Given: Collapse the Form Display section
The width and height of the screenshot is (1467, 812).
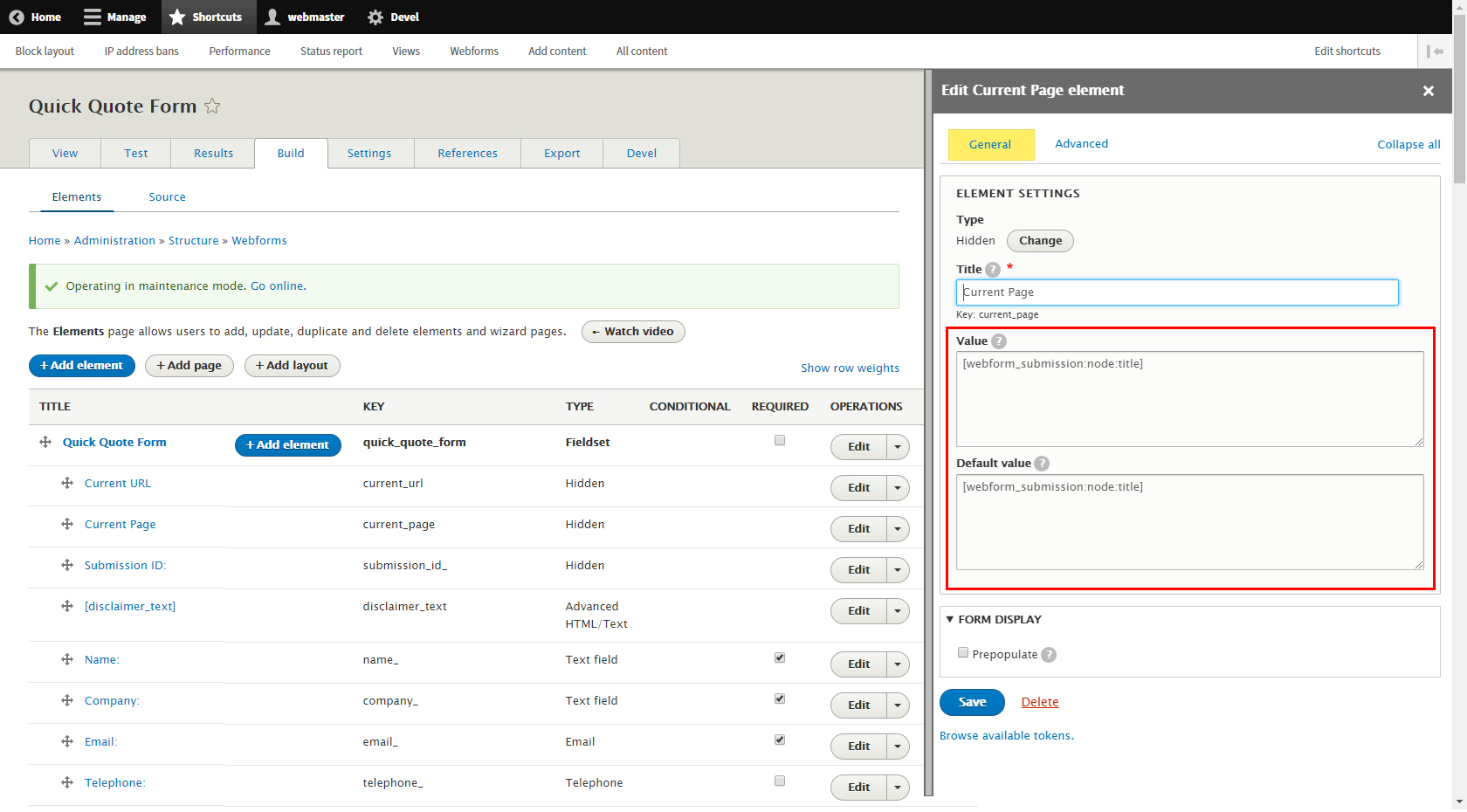Looking at the screenshot, I should click(951, 619).
